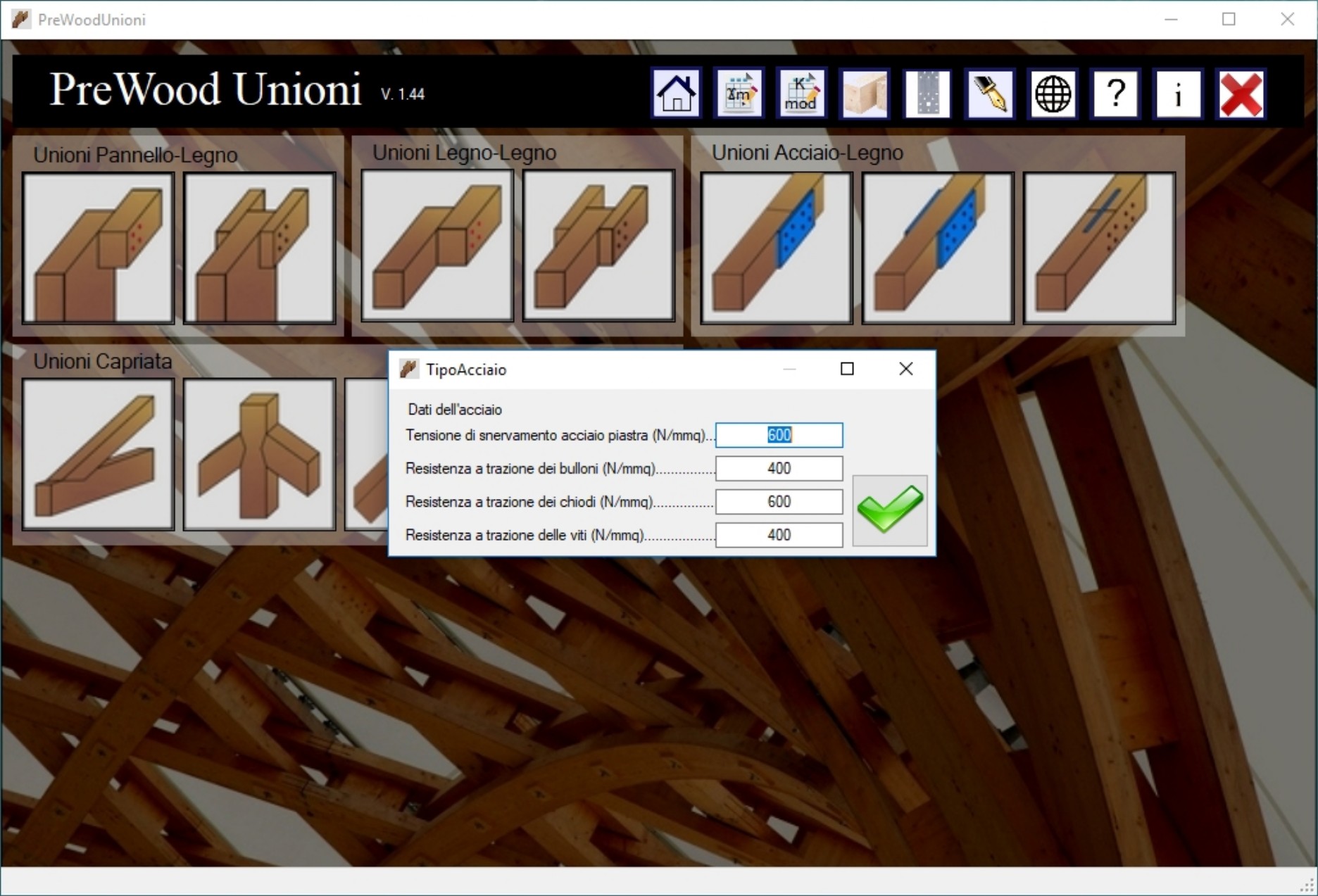Viewport: 1318px width, 896px height.
Task: Click the fountain pen icon in toolbar
Action: pyautogui.click(x=990, y=93)
